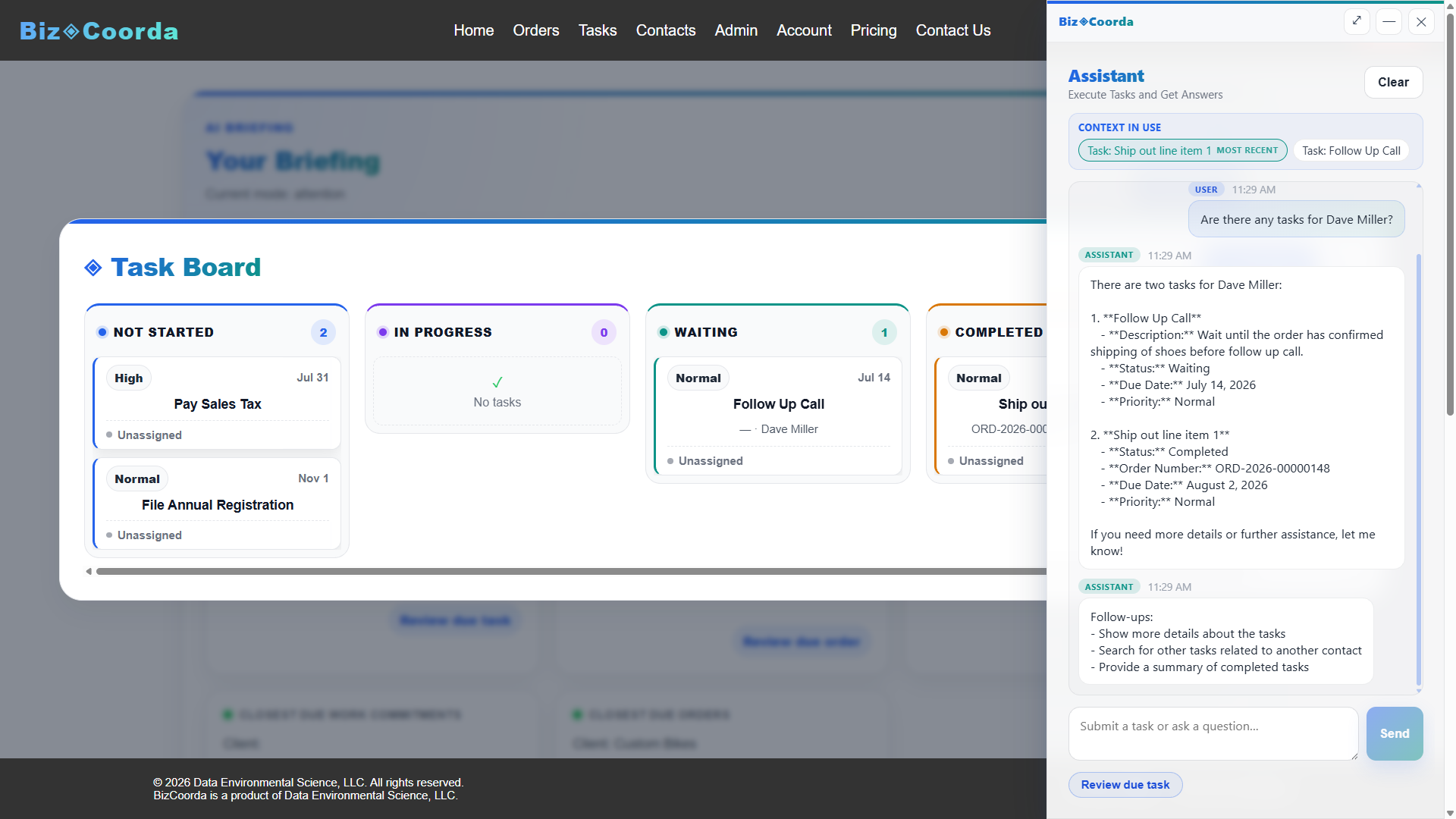This screenshot has height=819, width=1456.
Task: Click the Dave Miller contact on task card
Action: pos(789,429)
